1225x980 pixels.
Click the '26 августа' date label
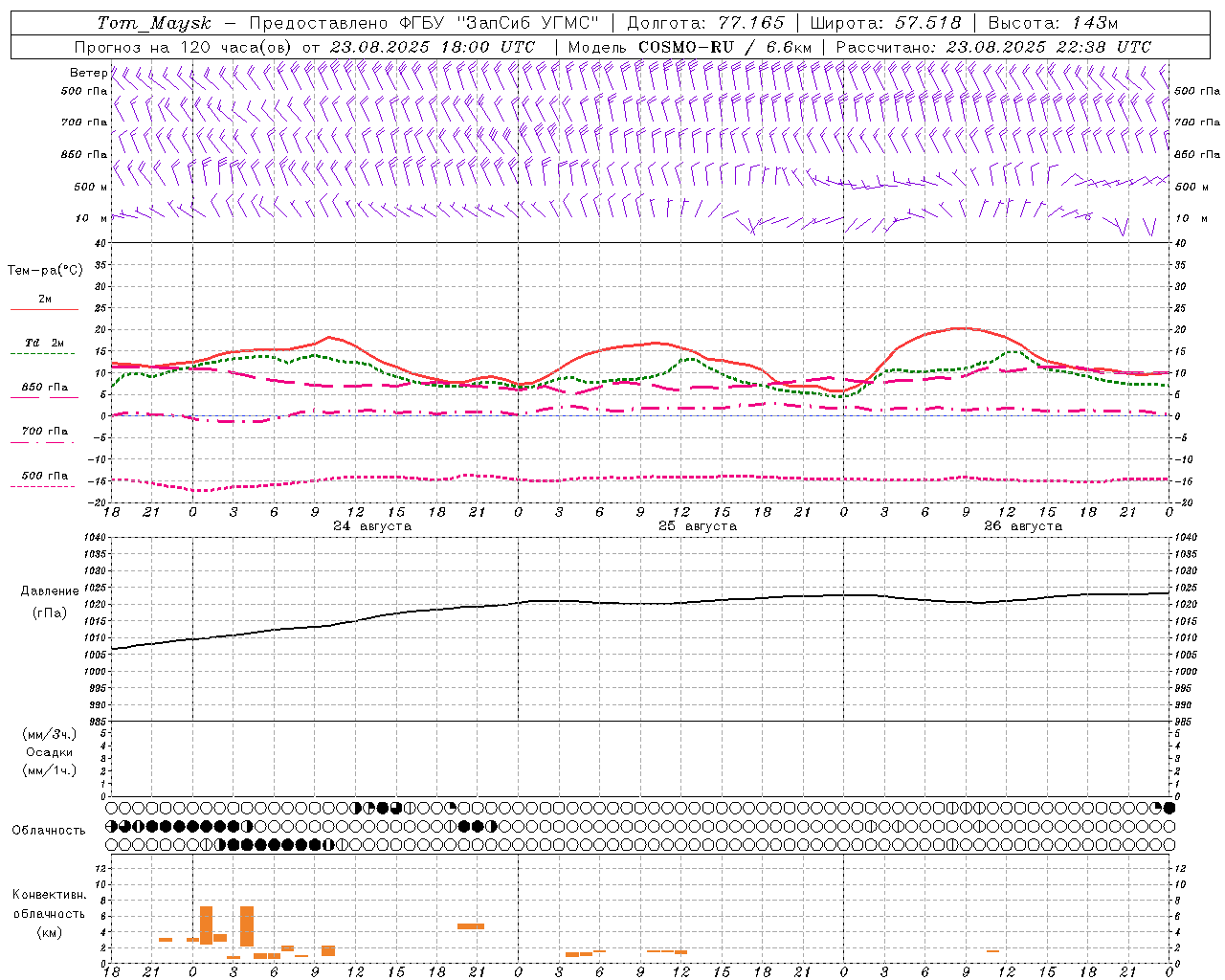point(1023,526)
